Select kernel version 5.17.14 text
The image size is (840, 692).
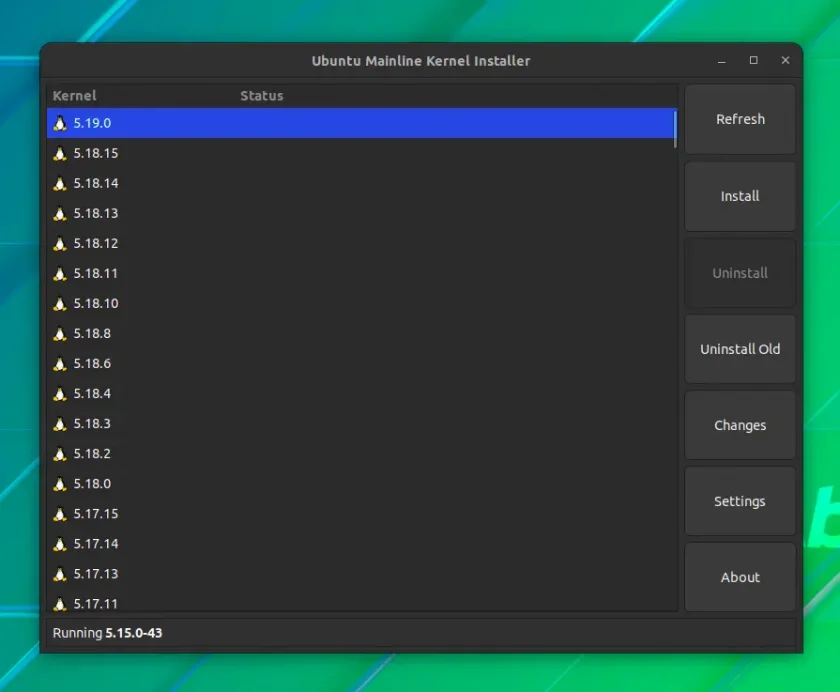click(x=95, y=543)
